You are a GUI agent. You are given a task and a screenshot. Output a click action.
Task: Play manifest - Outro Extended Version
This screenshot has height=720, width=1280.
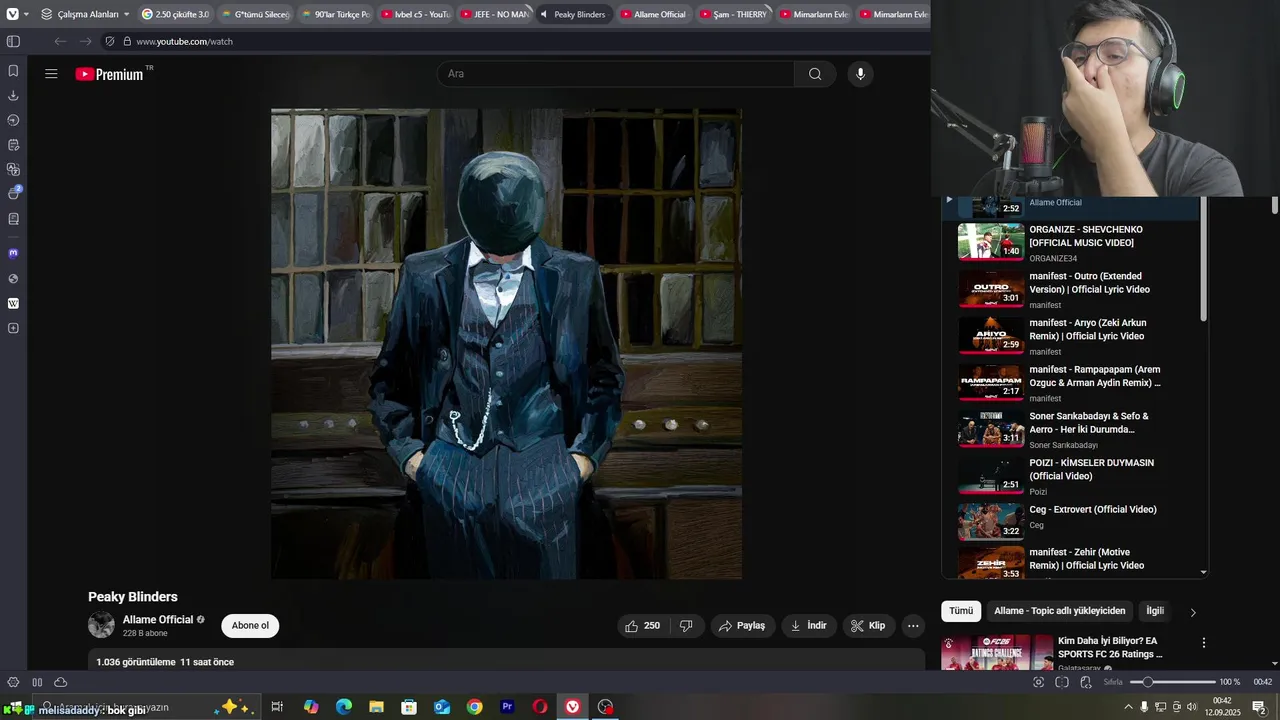(1070, 290)
